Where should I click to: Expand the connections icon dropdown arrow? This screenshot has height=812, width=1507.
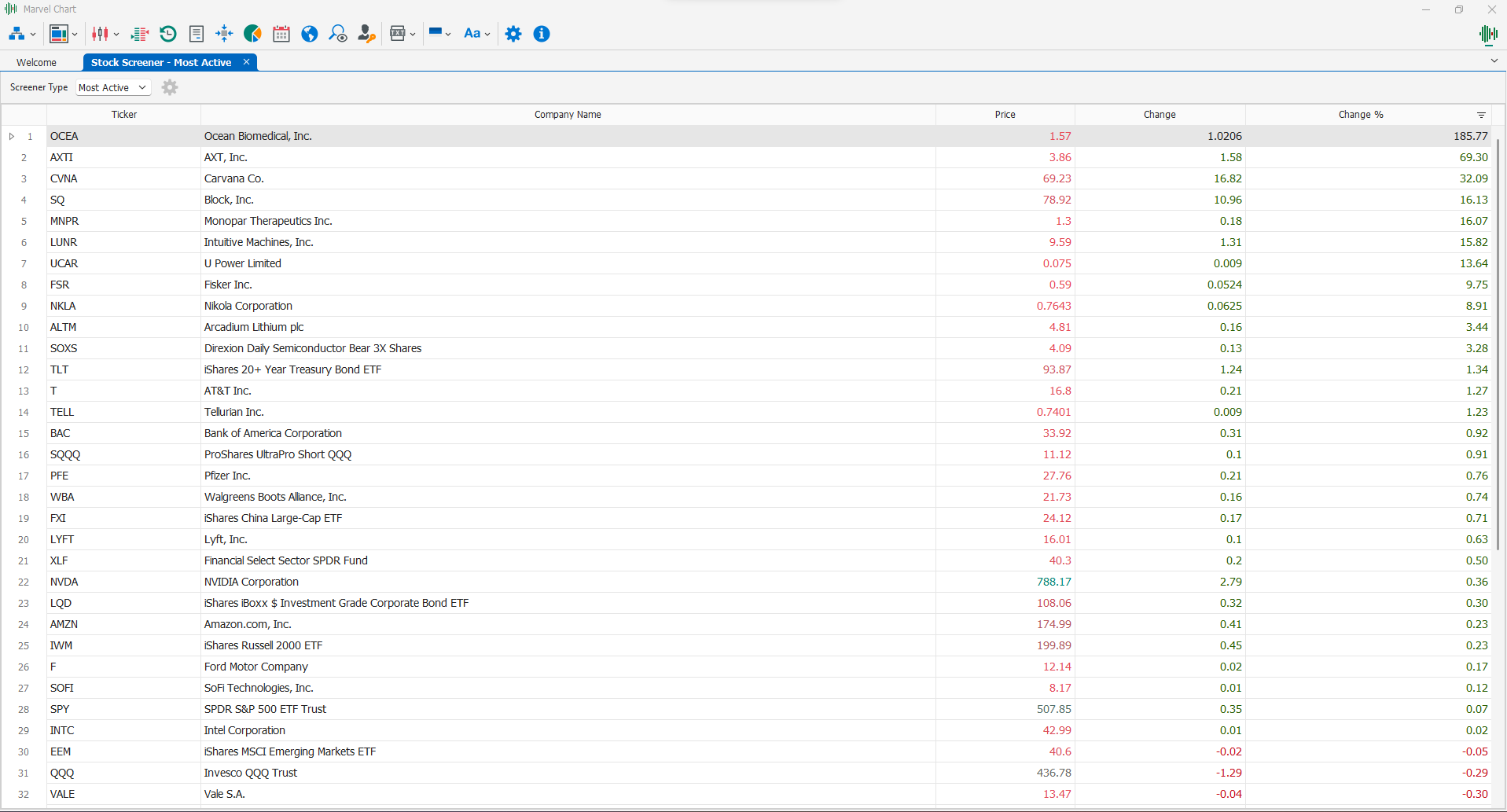click(33, 35)
